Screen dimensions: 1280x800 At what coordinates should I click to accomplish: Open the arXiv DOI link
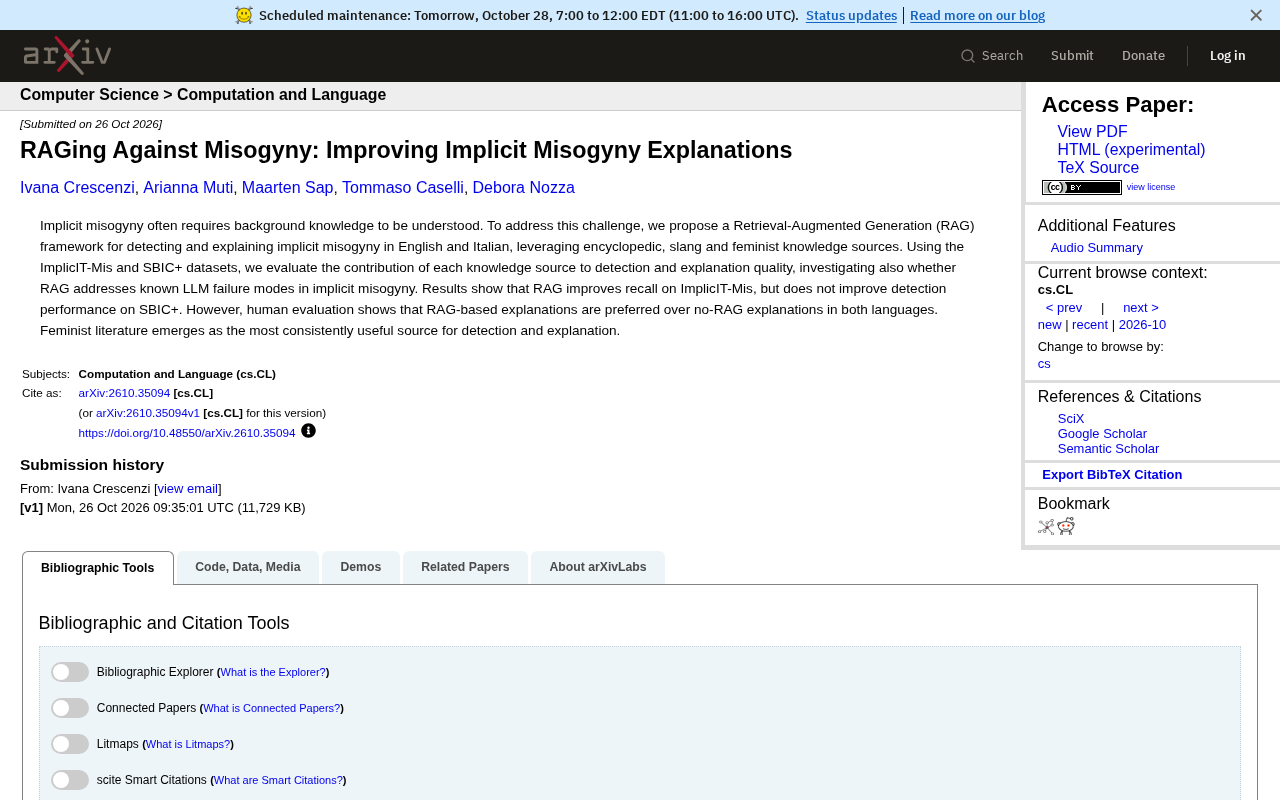pyautogui.click(x=187, y=433)
